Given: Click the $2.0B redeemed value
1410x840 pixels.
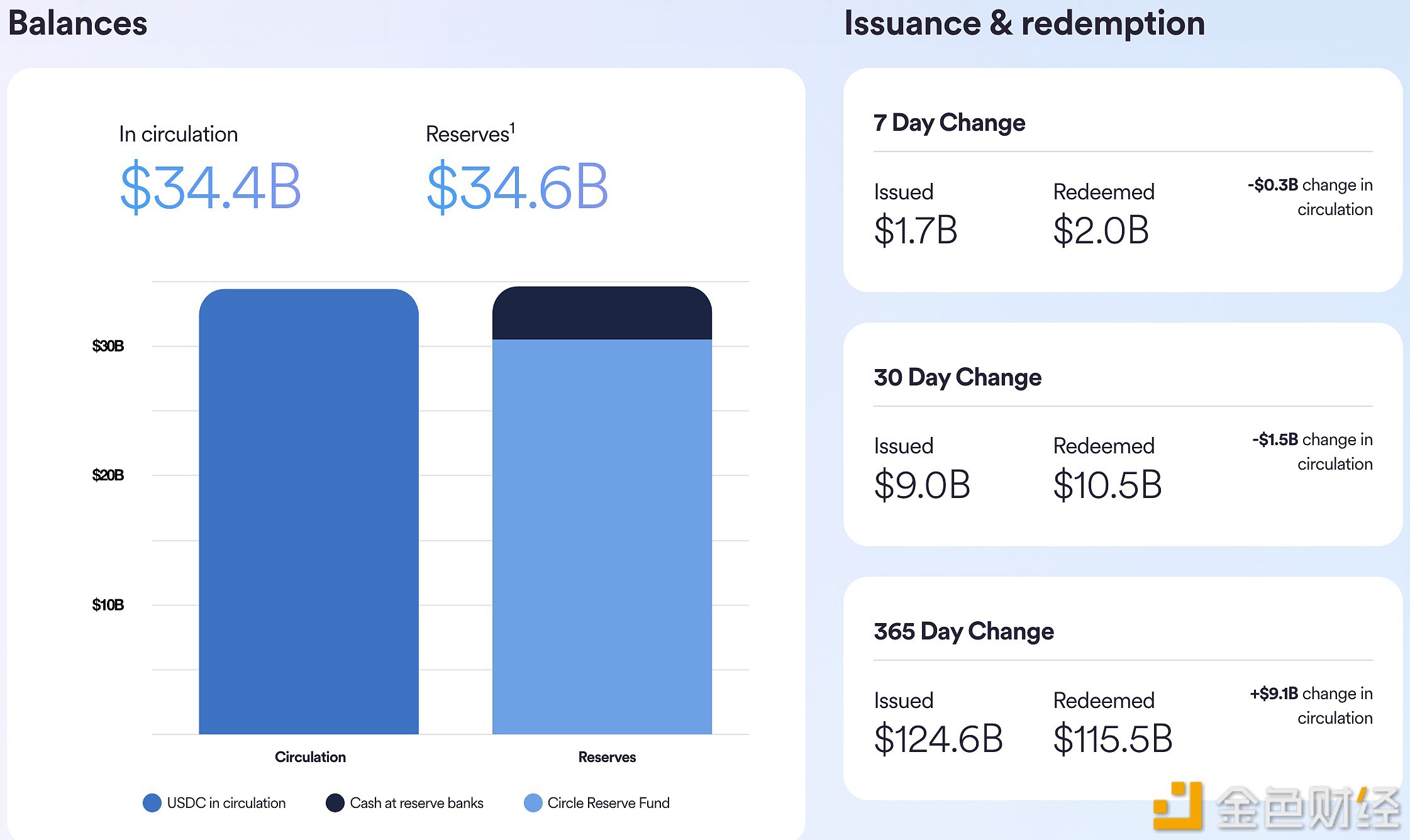Looking at the screenshot, I should [1101, 230].
